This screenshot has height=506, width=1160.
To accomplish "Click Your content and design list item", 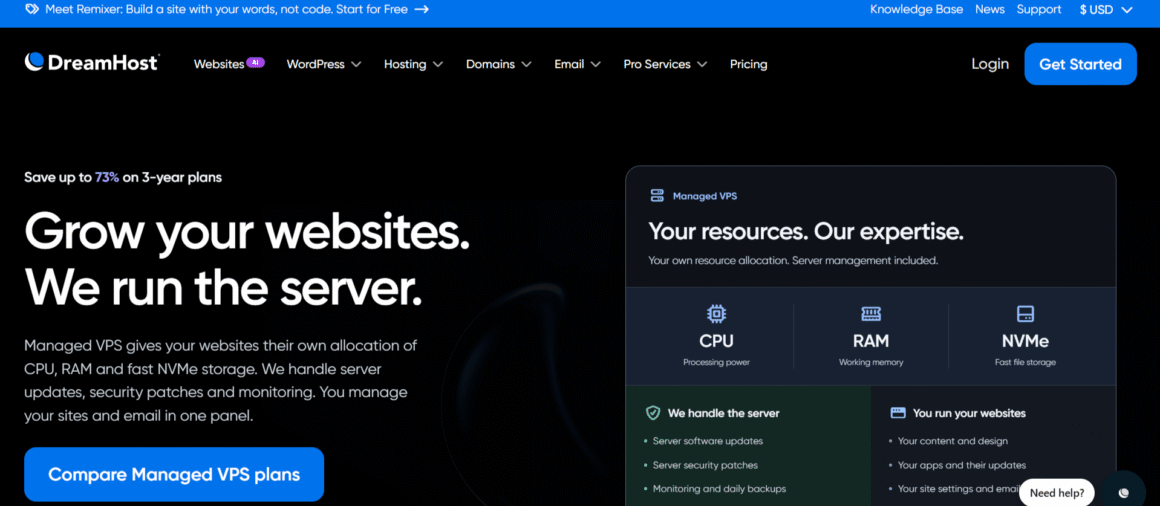I will (953, 441).
